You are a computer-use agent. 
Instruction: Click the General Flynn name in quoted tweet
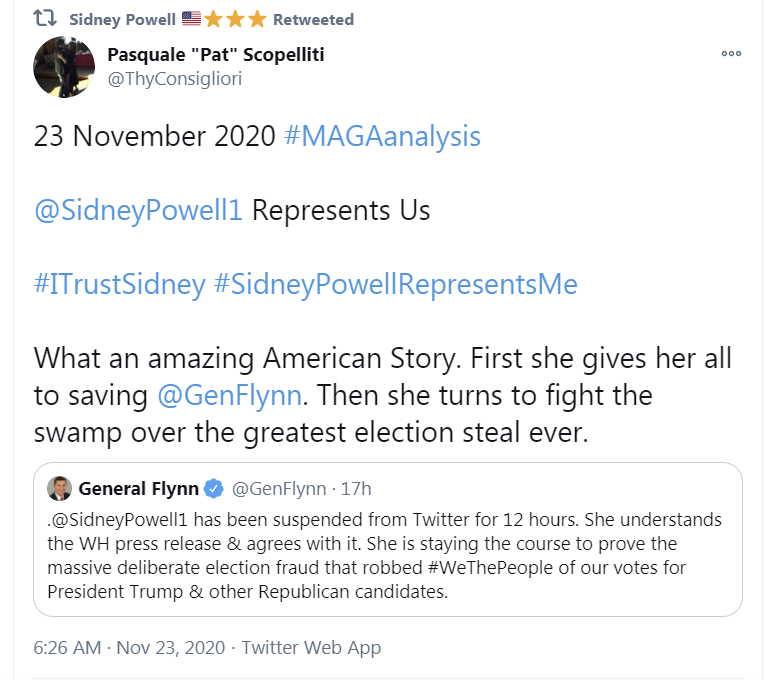(139, 488)
